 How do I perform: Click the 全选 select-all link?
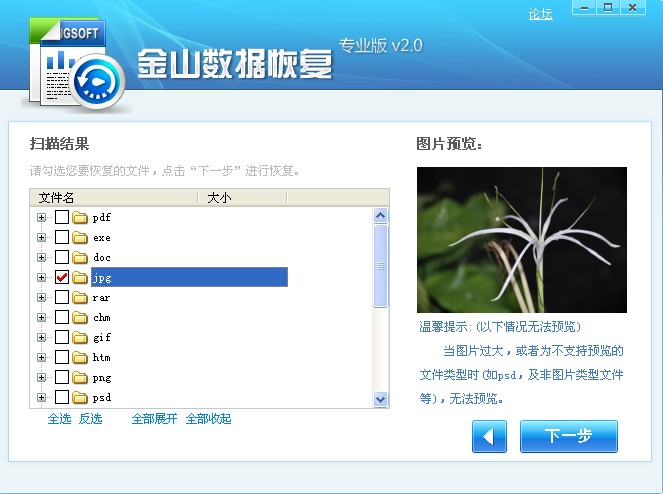tap(60, 419)
